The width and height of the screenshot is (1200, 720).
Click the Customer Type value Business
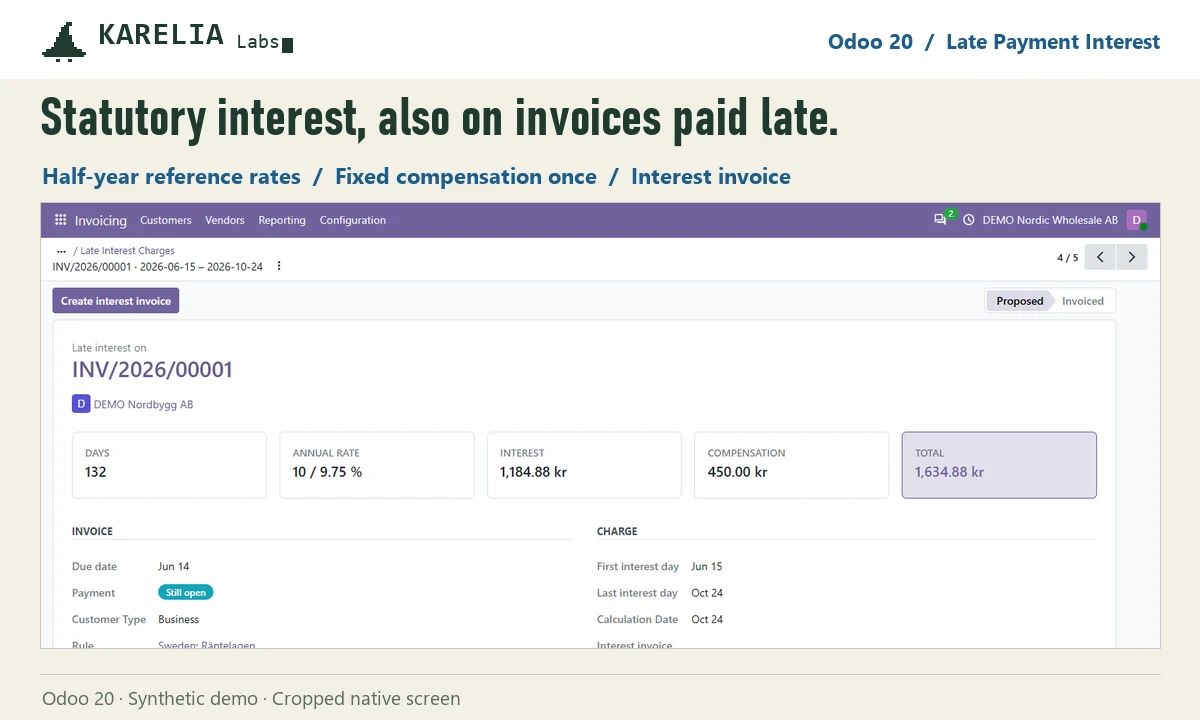pyautogui.click(x=179, y=619)
